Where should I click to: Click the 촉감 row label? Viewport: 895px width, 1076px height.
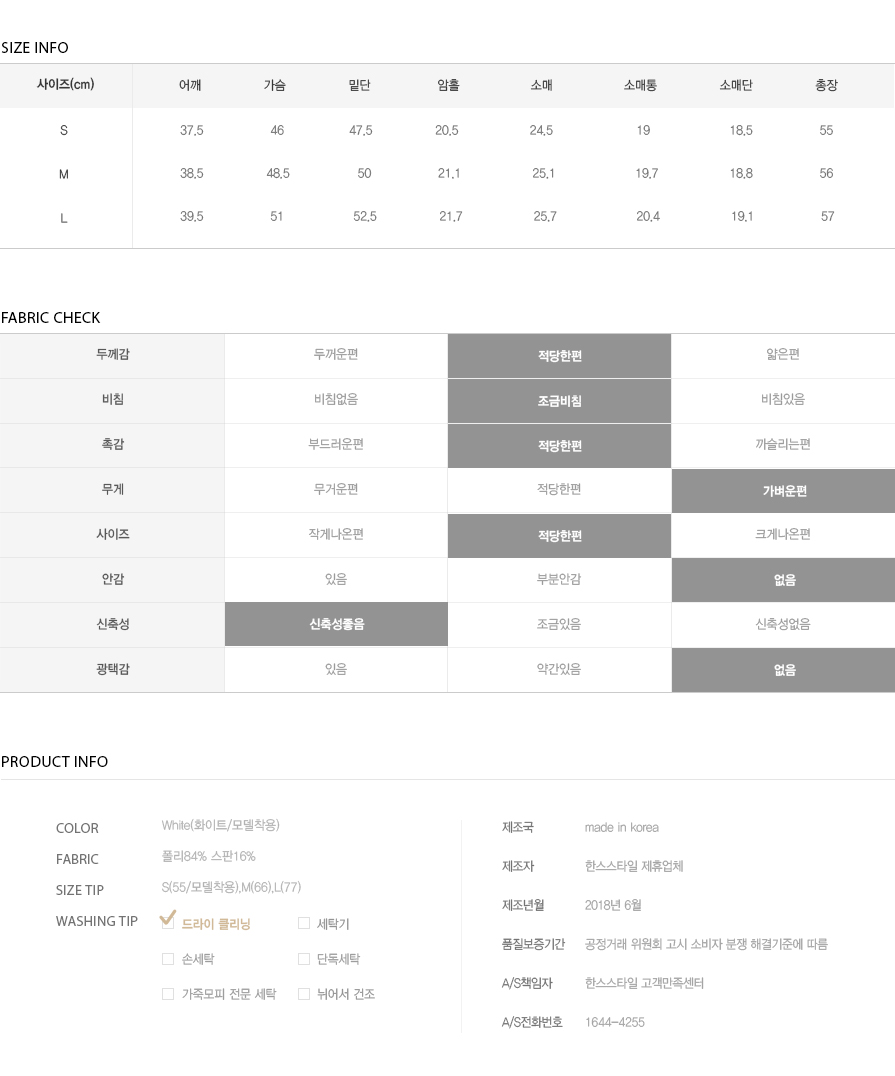(x=113, y=445)
